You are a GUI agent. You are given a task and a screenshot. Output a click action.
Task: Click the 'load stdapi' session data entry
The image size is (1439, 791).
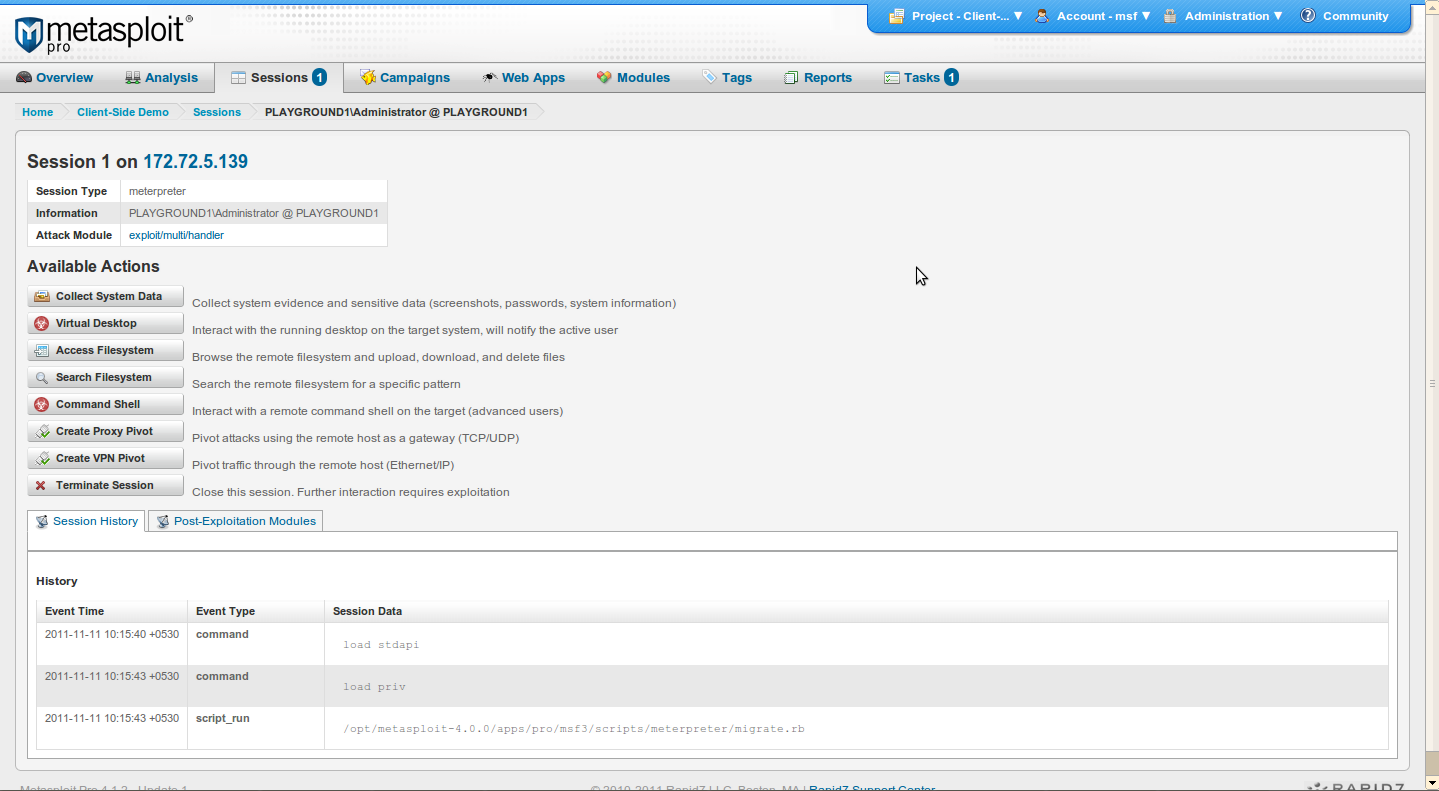coord(381,645)
